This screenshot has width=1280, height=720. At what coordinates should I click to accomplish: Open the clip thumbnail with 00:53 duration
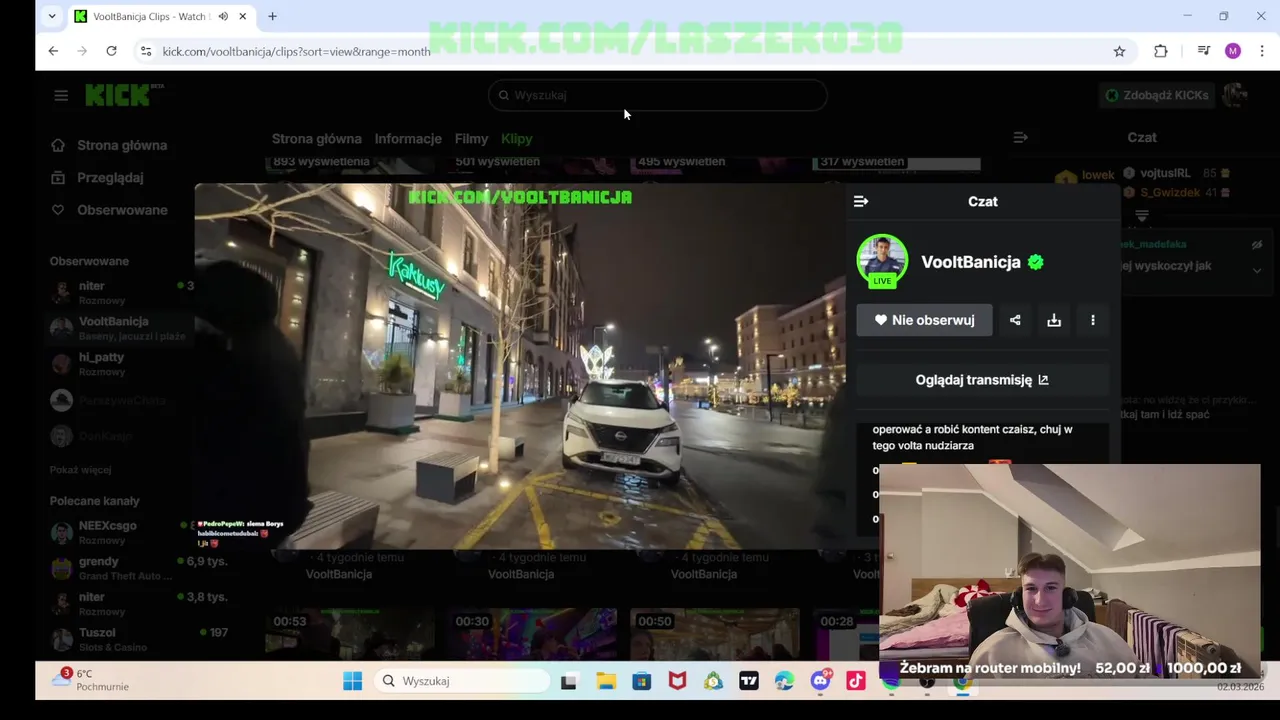coord(350,635)
